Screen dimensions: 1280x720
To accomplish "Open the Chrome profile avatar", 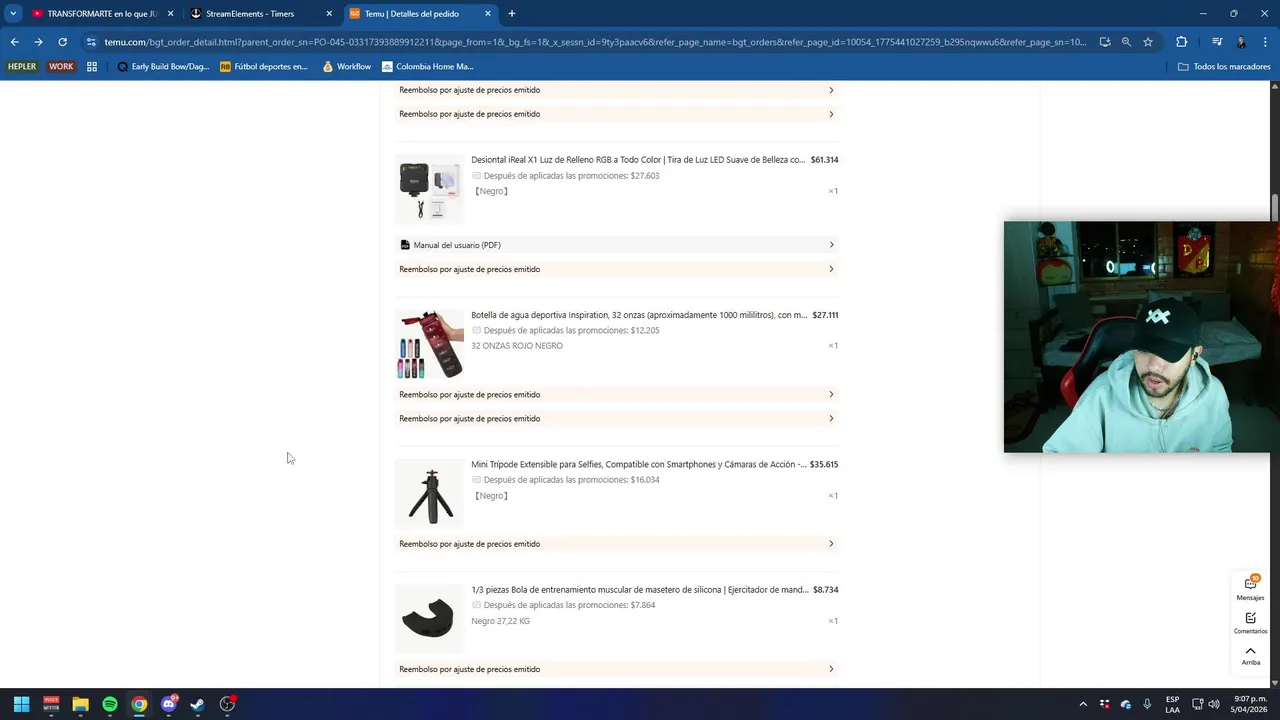I will click(1241, 42).
